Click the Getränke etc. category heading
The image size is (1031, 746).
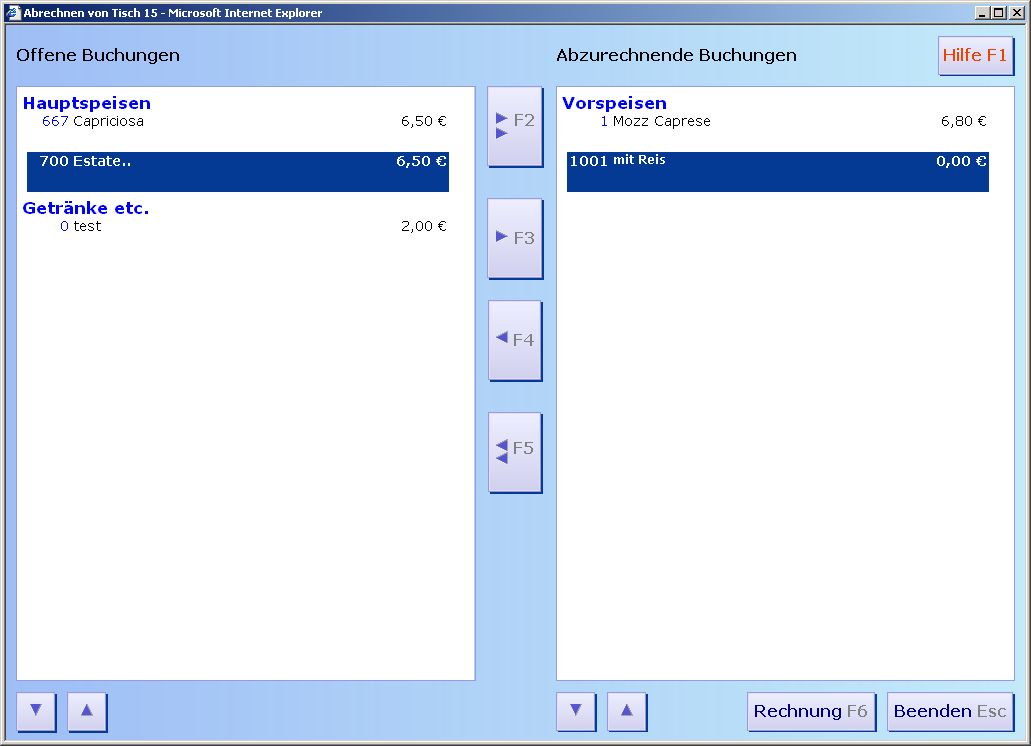pos(86,208)
